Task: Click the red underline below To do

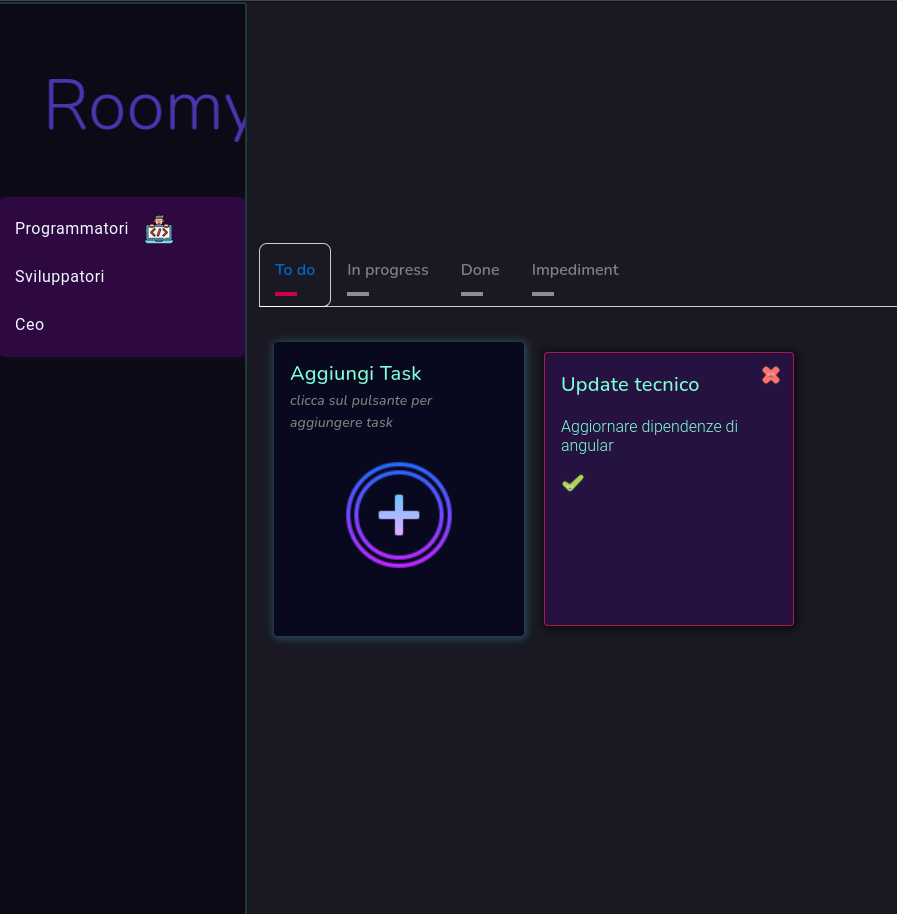Action: coord(284,293)
